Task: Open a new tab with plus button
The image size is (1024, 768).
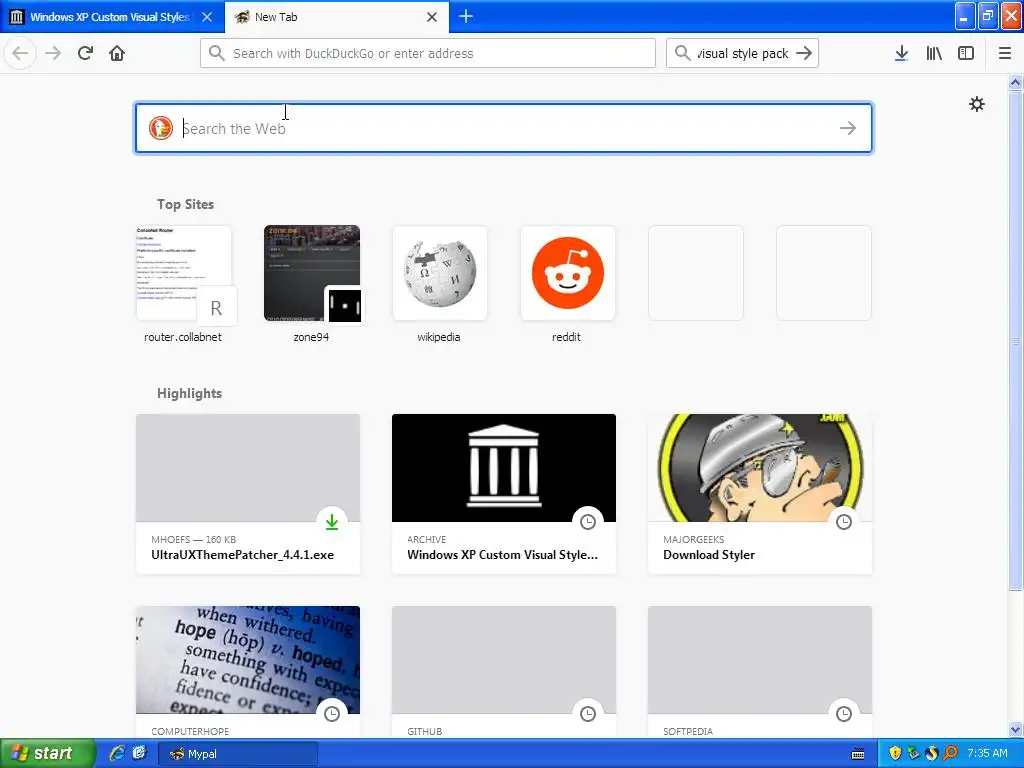Action: (466, 16)
